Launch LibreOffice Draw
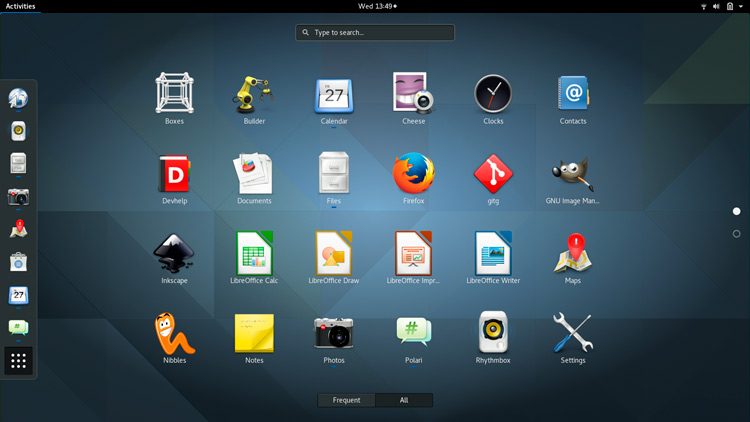Screen dimensions: 750x422 point(334,253)
